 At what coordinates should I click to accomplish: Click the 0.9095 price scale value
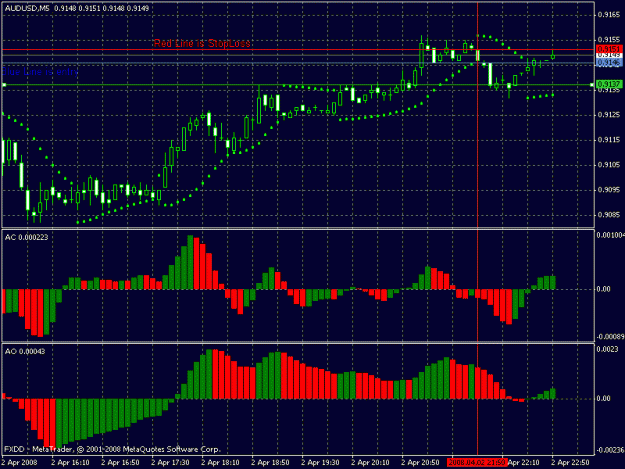pos(609,190)
